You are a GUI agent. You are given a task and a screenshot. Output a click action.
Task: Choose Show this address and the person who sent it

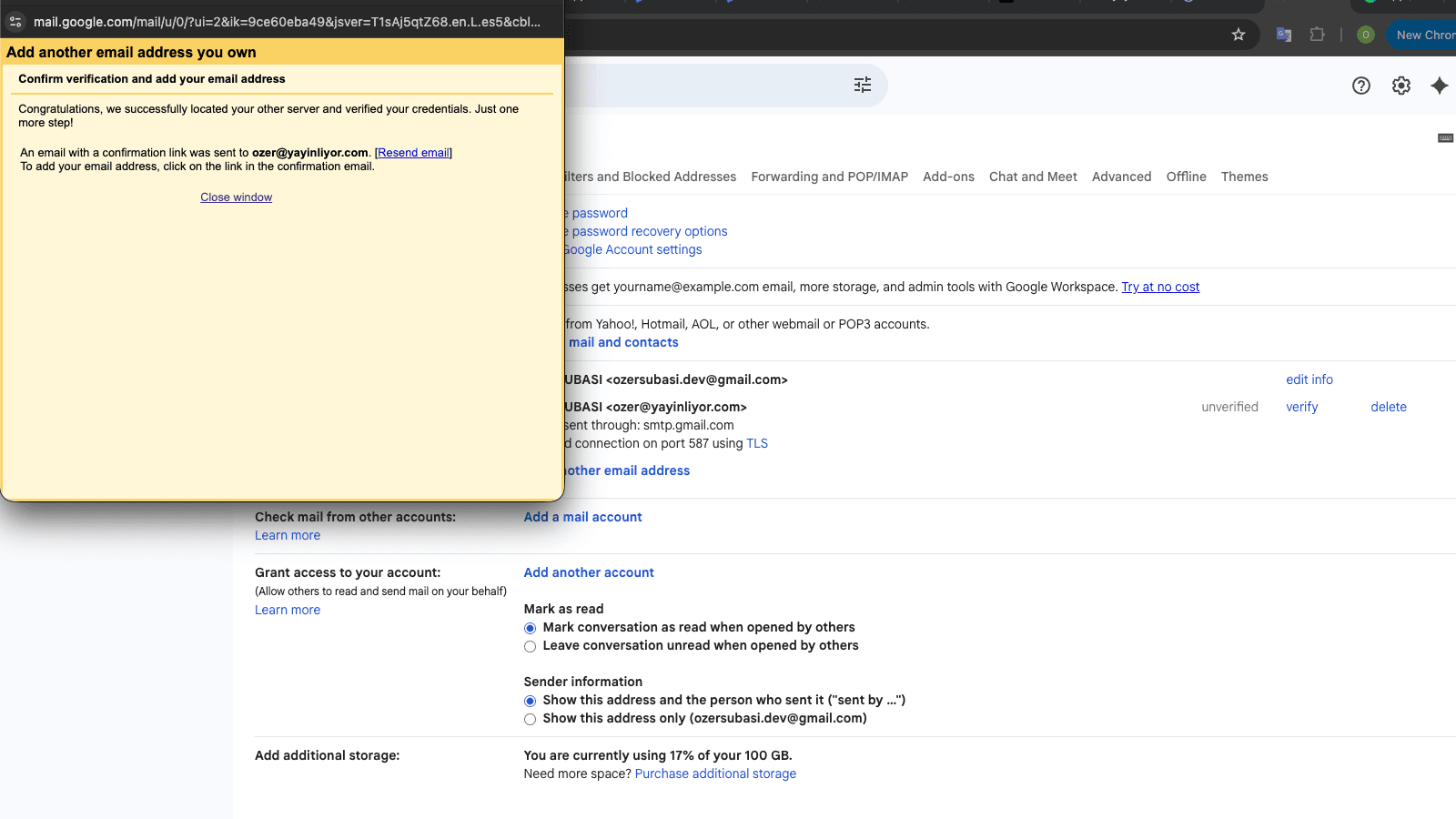(x=530, y=701)
